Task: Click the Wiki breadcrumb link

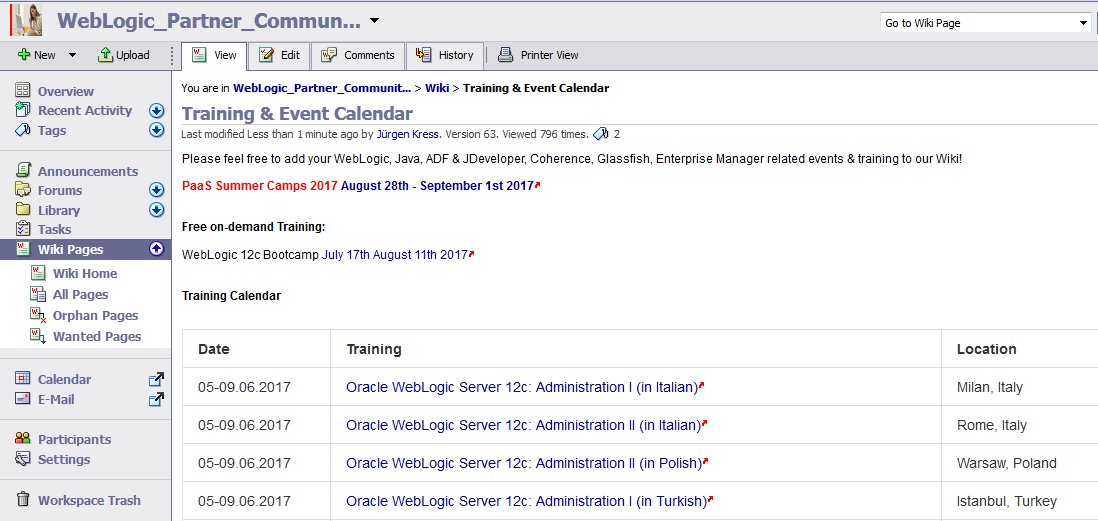Action: pos(437,88)
